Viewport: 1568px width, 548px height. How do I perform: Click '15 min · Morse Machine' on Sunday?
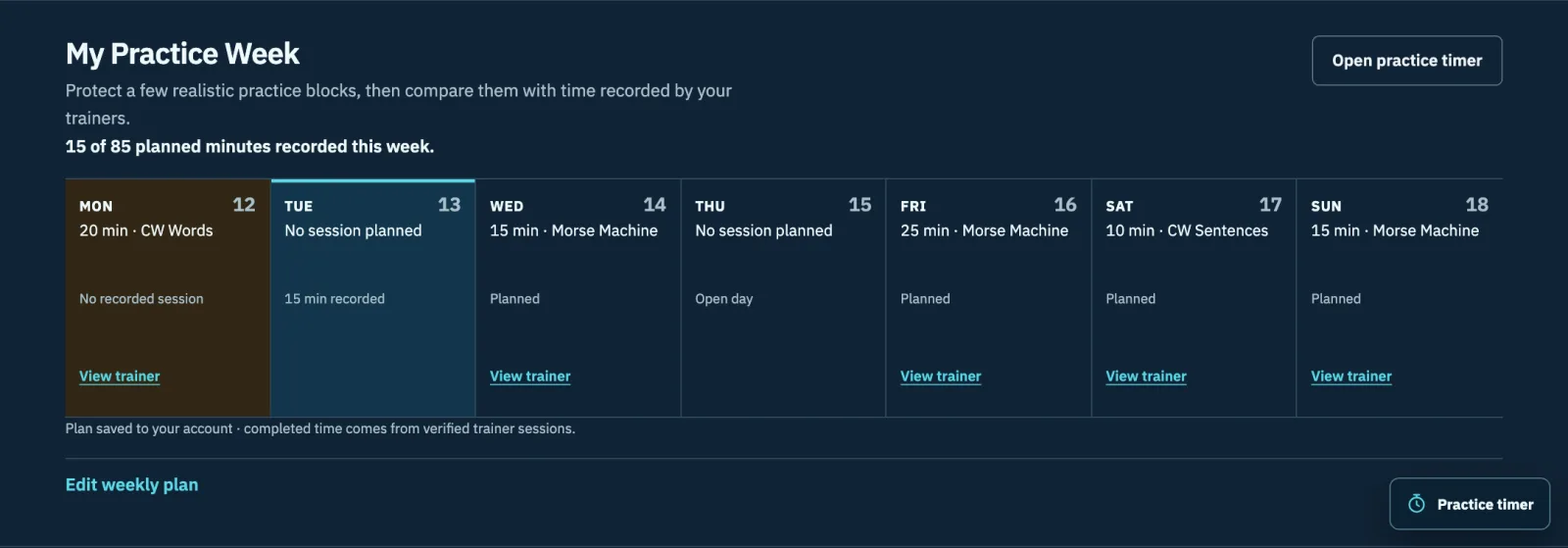pos(1395,230)
